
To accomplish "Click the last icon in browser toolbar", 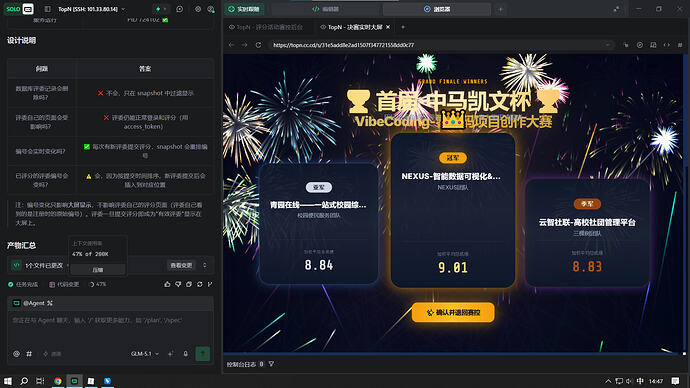I will (x=680, y=45).
